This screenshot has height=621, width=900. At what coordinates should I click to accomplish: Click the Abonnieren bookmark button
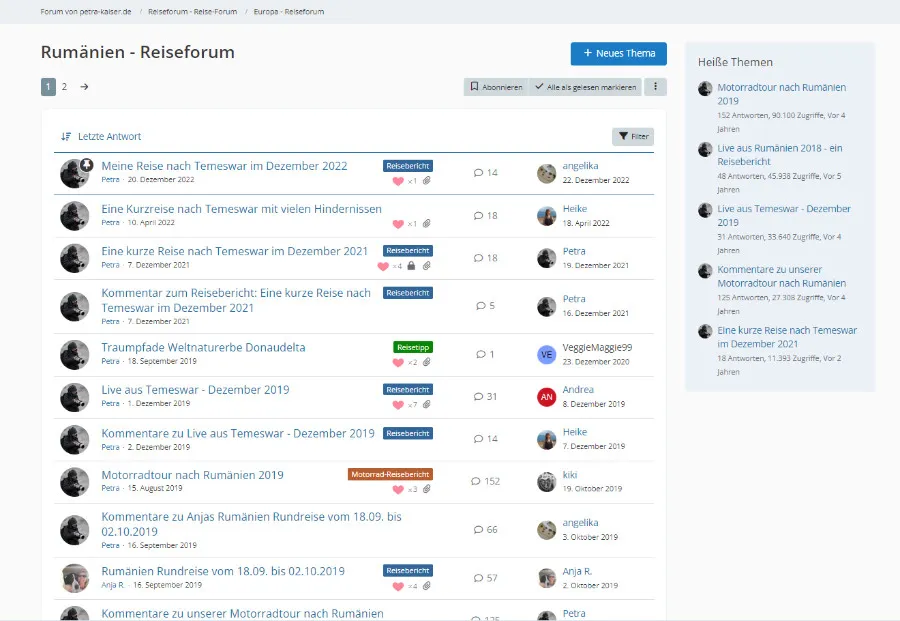(x=496, y=87)
